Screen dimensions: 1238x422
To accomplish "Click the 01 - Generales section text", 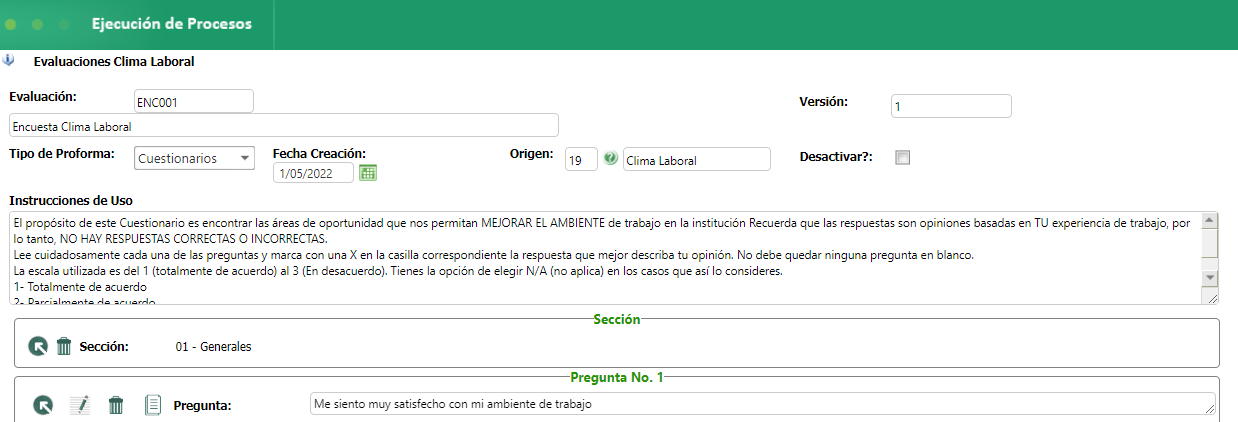I will [x=213, y=347].
